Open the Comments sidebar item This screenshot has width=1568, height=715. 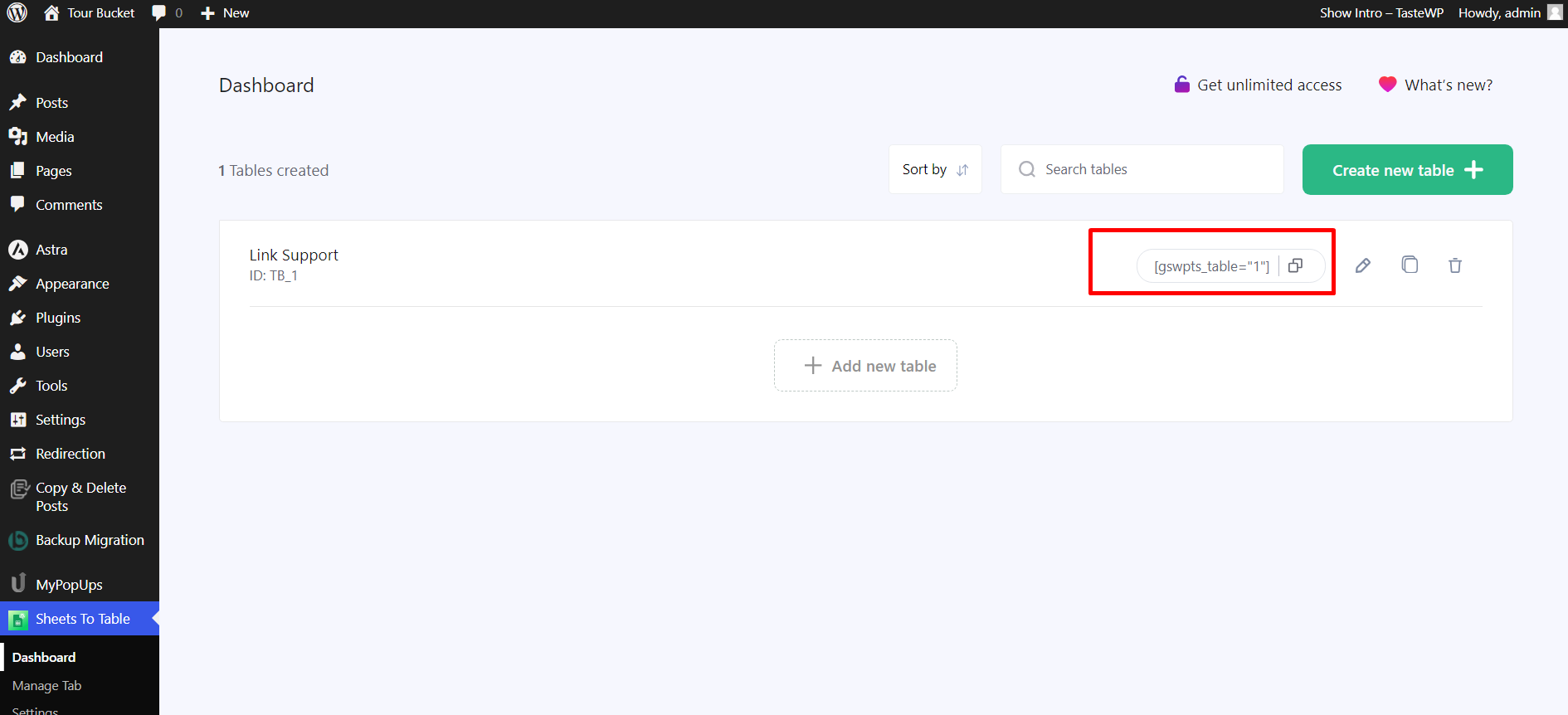[80, 205]
